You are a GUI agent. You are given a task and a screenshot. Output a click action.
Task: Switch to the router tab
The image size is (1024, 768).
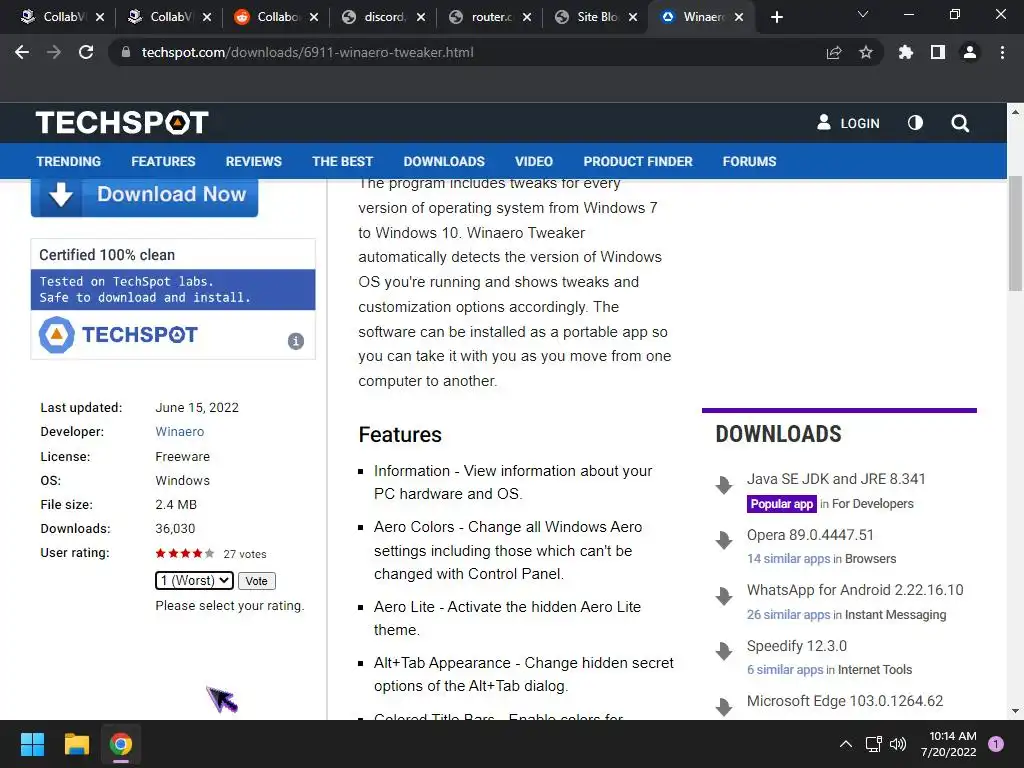click(492, 17)
